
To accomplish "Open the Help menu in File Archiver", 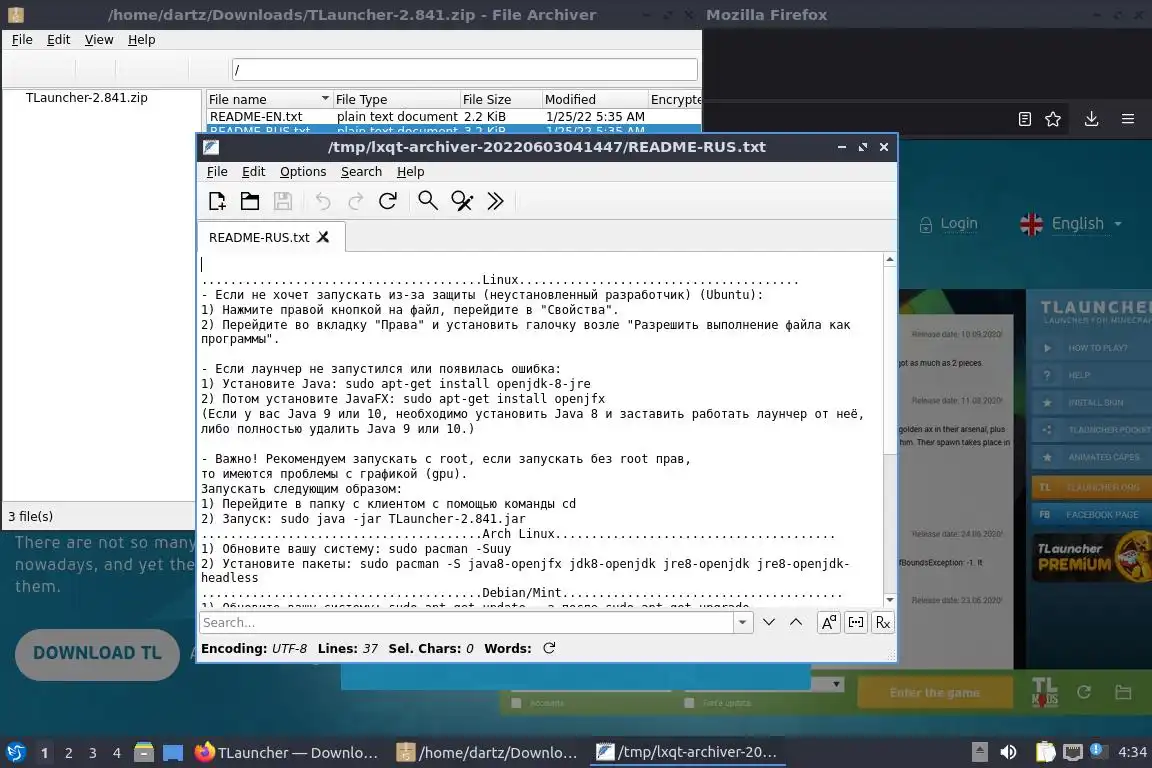I will pos(142,40).
